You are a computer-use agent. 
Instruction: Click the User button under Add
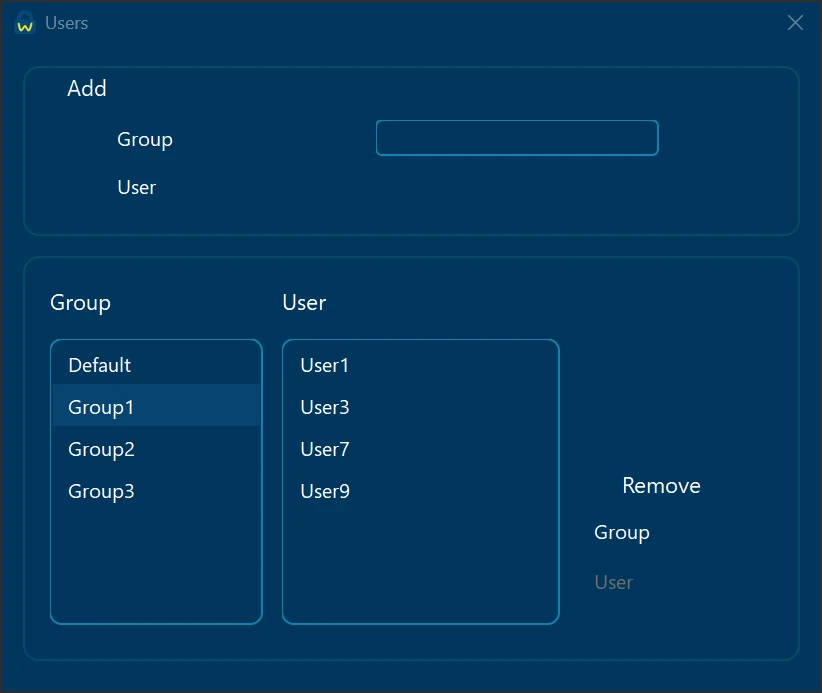point(136,187)
